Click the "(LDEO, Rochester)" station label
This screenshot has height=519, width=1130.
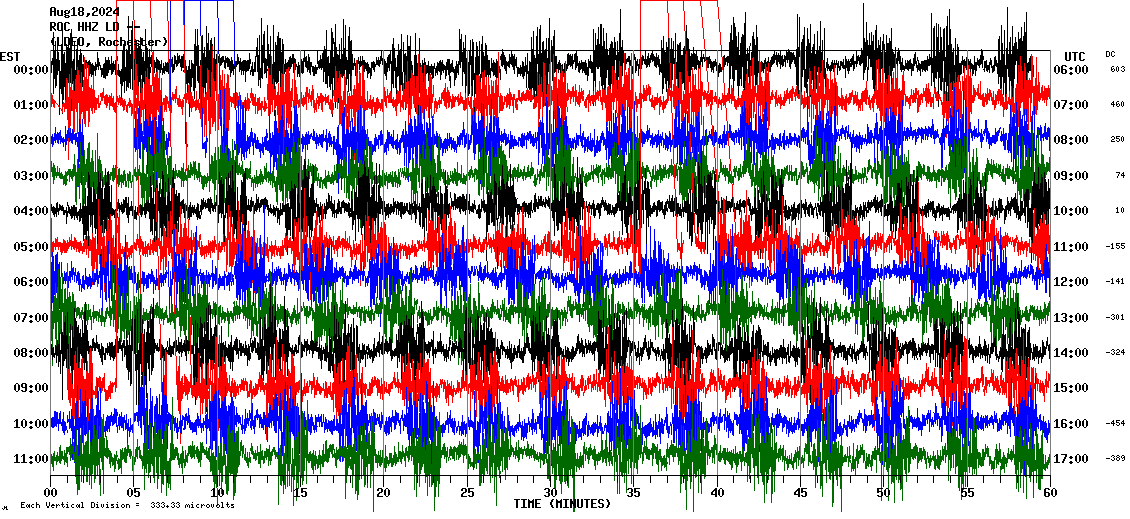pos(109,42)
